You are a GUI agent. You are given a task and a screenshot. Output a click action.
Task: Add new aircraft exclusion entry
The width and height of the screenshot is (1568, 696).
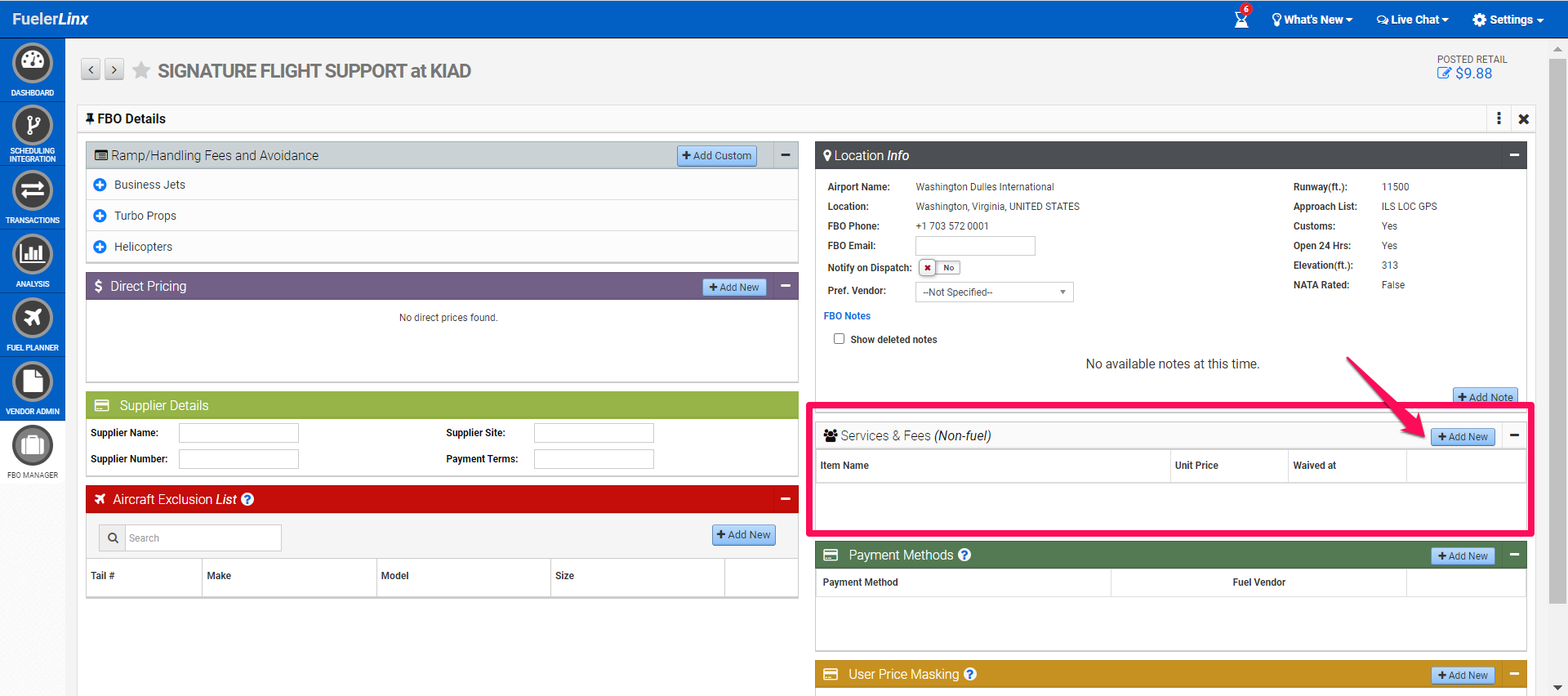click(x=744, y=535)
